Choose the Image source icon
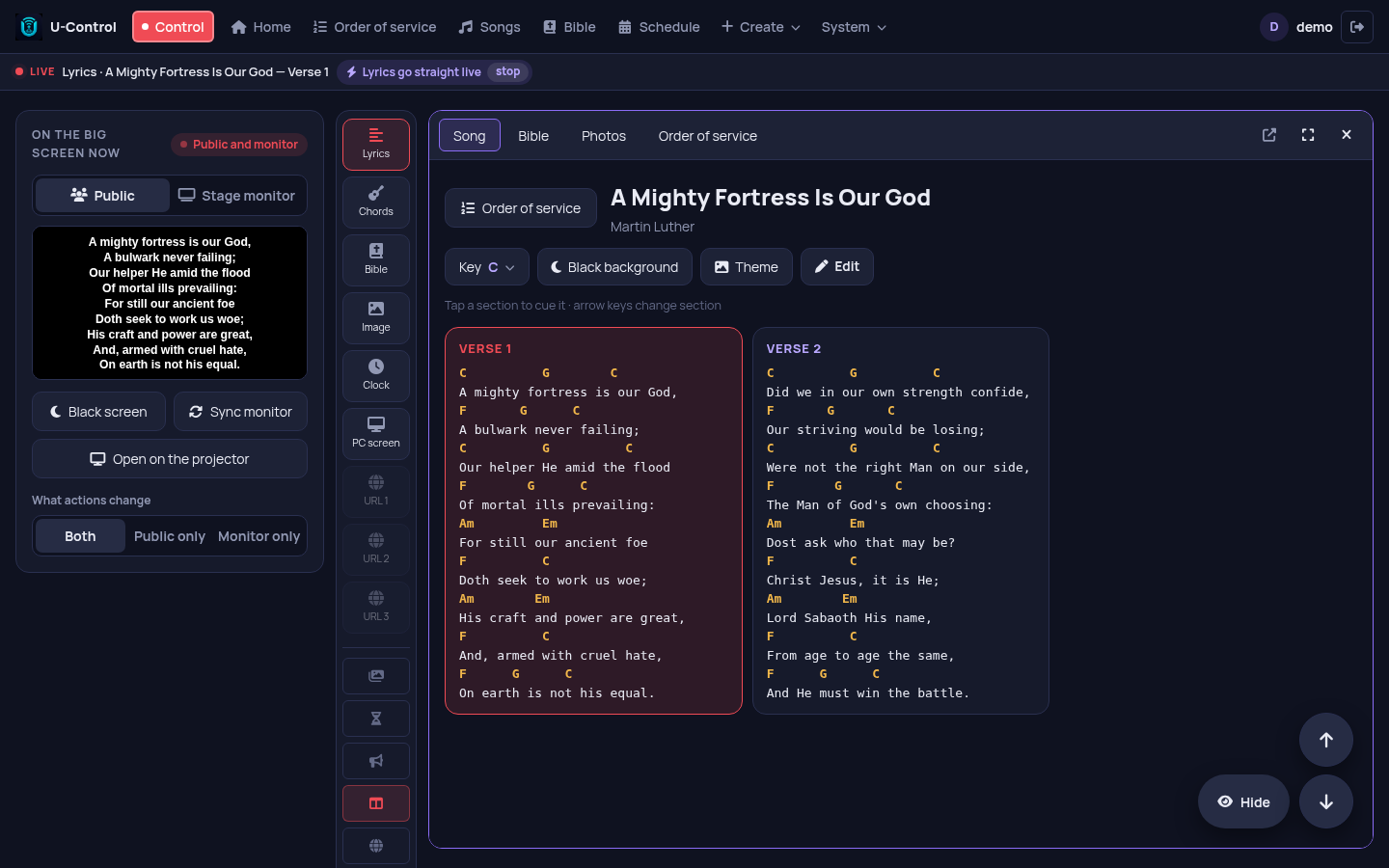The width and height of the screenshot is (1389, 868). (x=376, y=318)
